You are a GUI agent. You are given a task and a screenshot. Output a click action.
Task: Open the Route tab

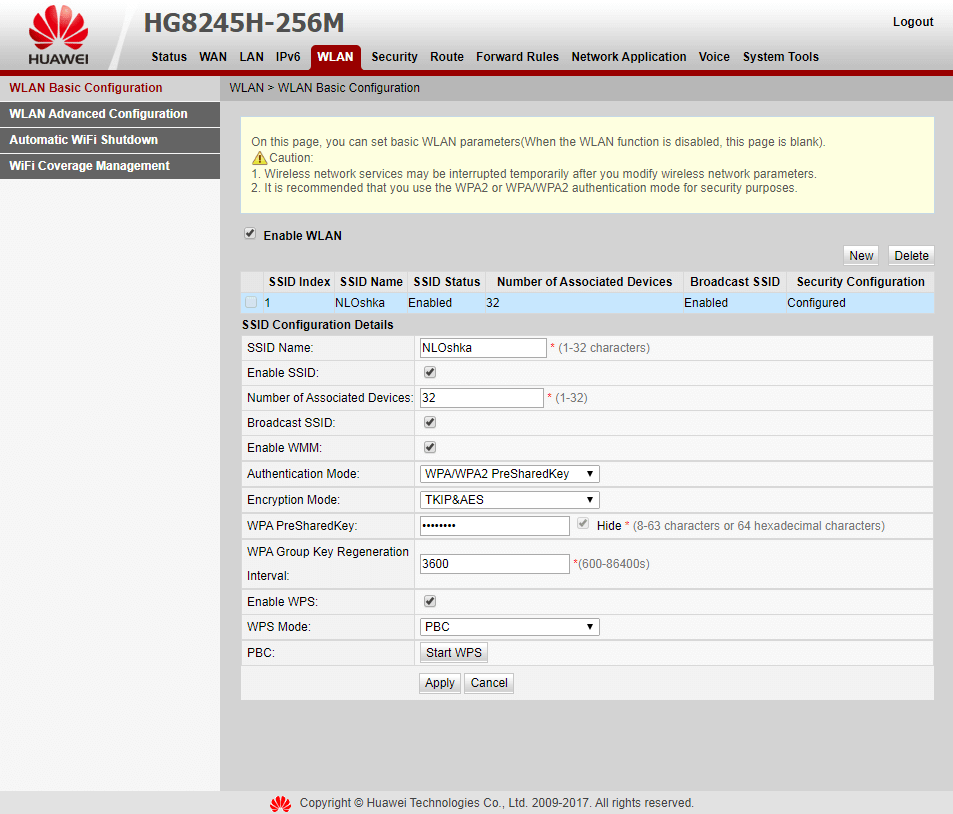pos(447,57)
